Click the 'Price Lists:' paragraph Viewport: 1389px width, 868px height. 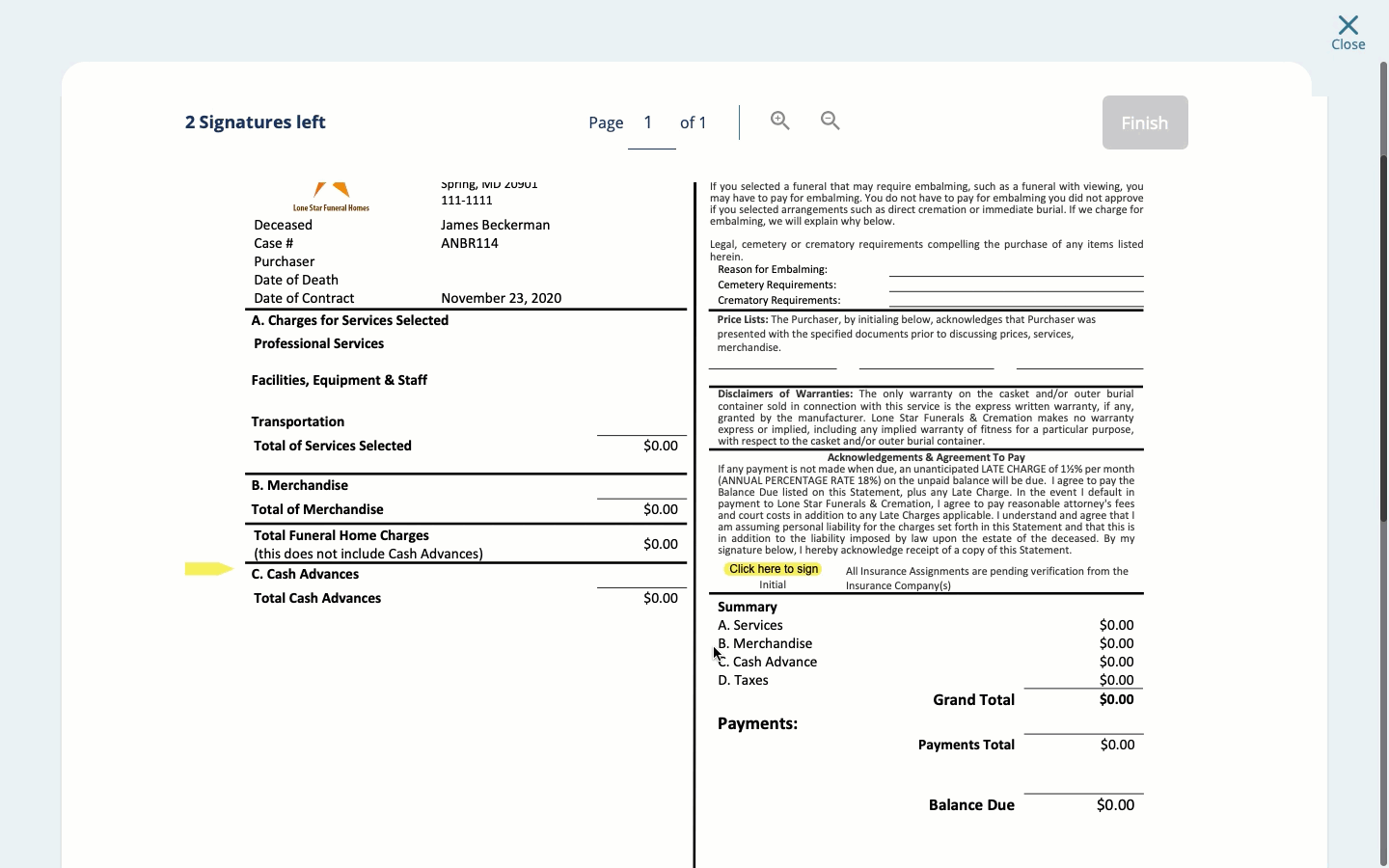tap(907, 334)
